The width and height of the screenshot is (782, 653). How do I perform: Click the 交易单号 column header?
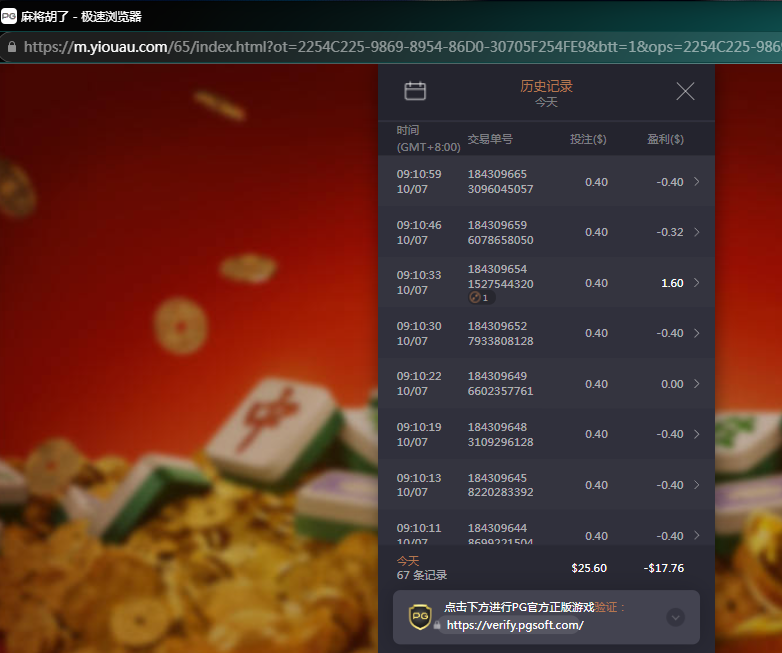(x=490, y=139)
